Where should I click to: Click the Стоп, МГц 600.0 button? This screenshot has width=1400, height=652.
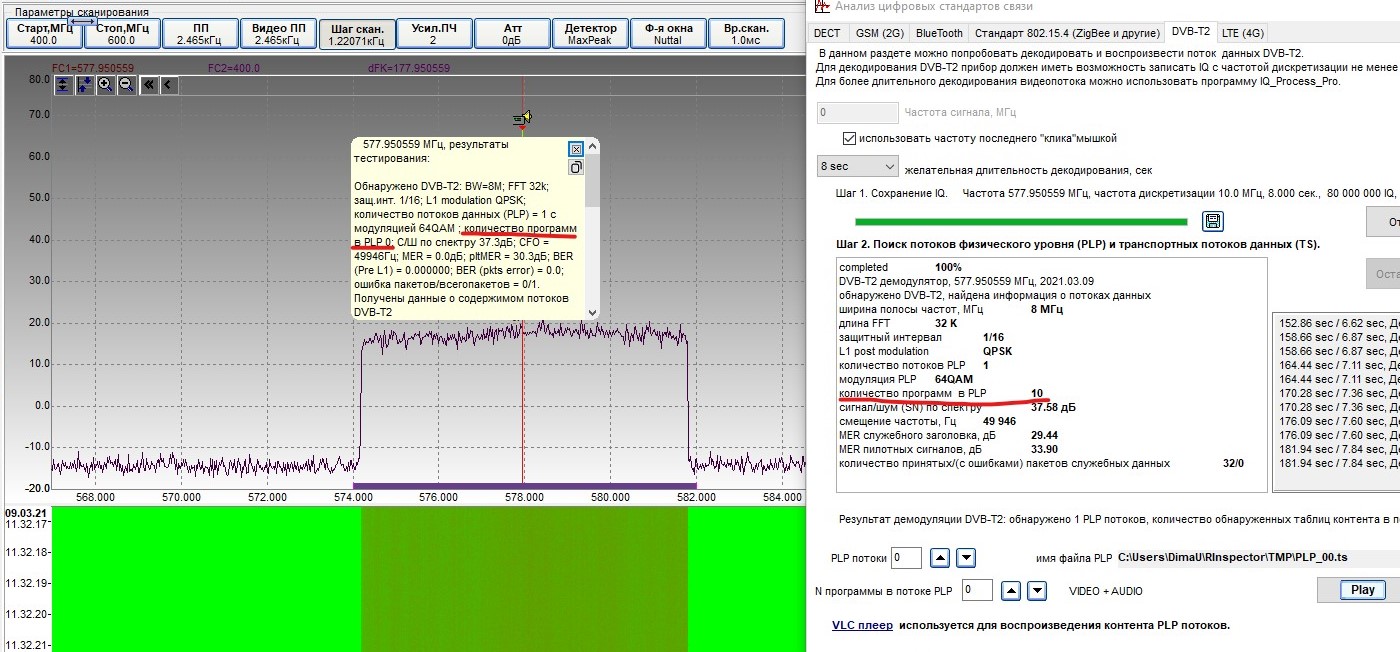(x=122, y=34)
